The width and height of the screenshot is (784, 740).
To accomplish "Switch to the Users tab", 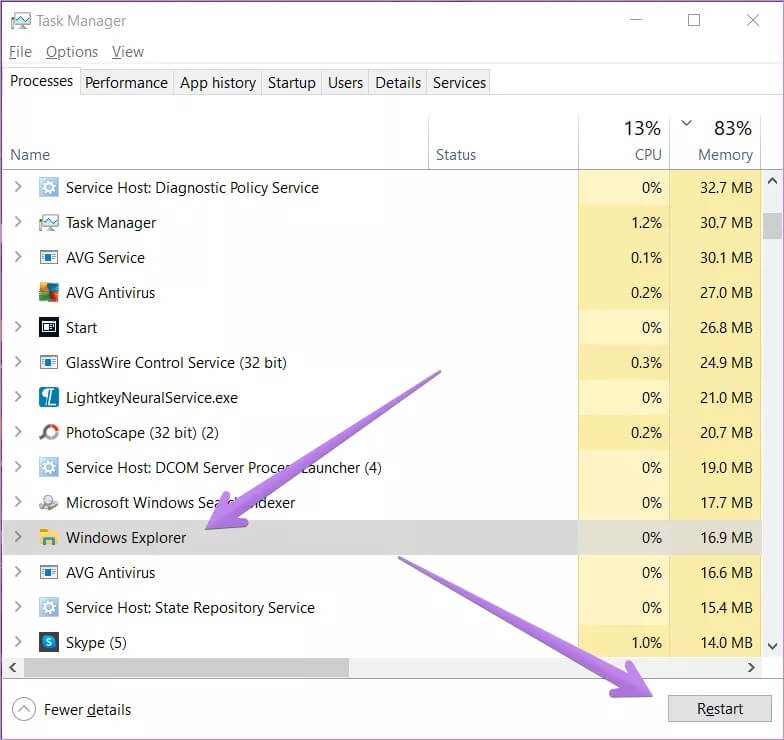I will 346,82.
